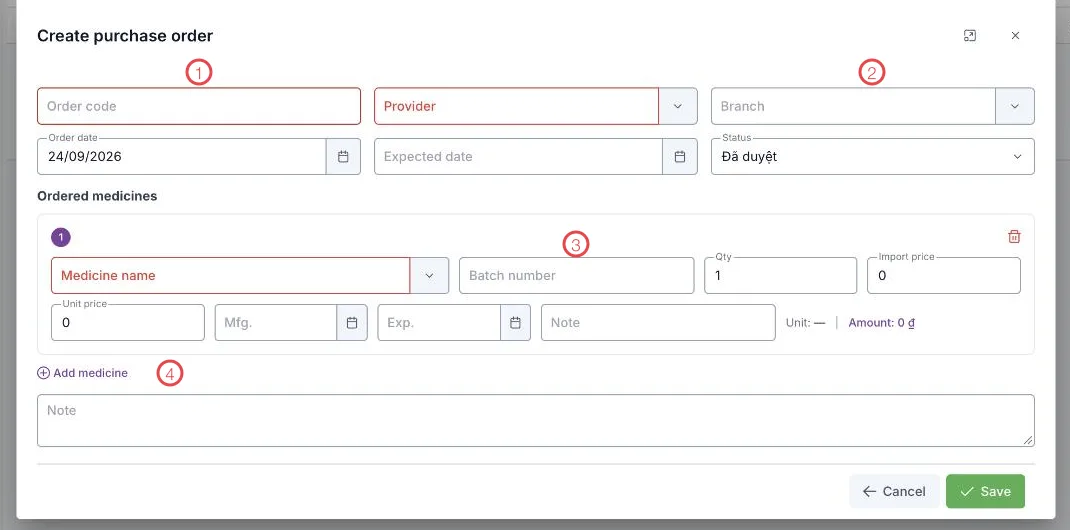Click the Order code input field
This screenshot has height=530, width=1070.
click(199, 106)
